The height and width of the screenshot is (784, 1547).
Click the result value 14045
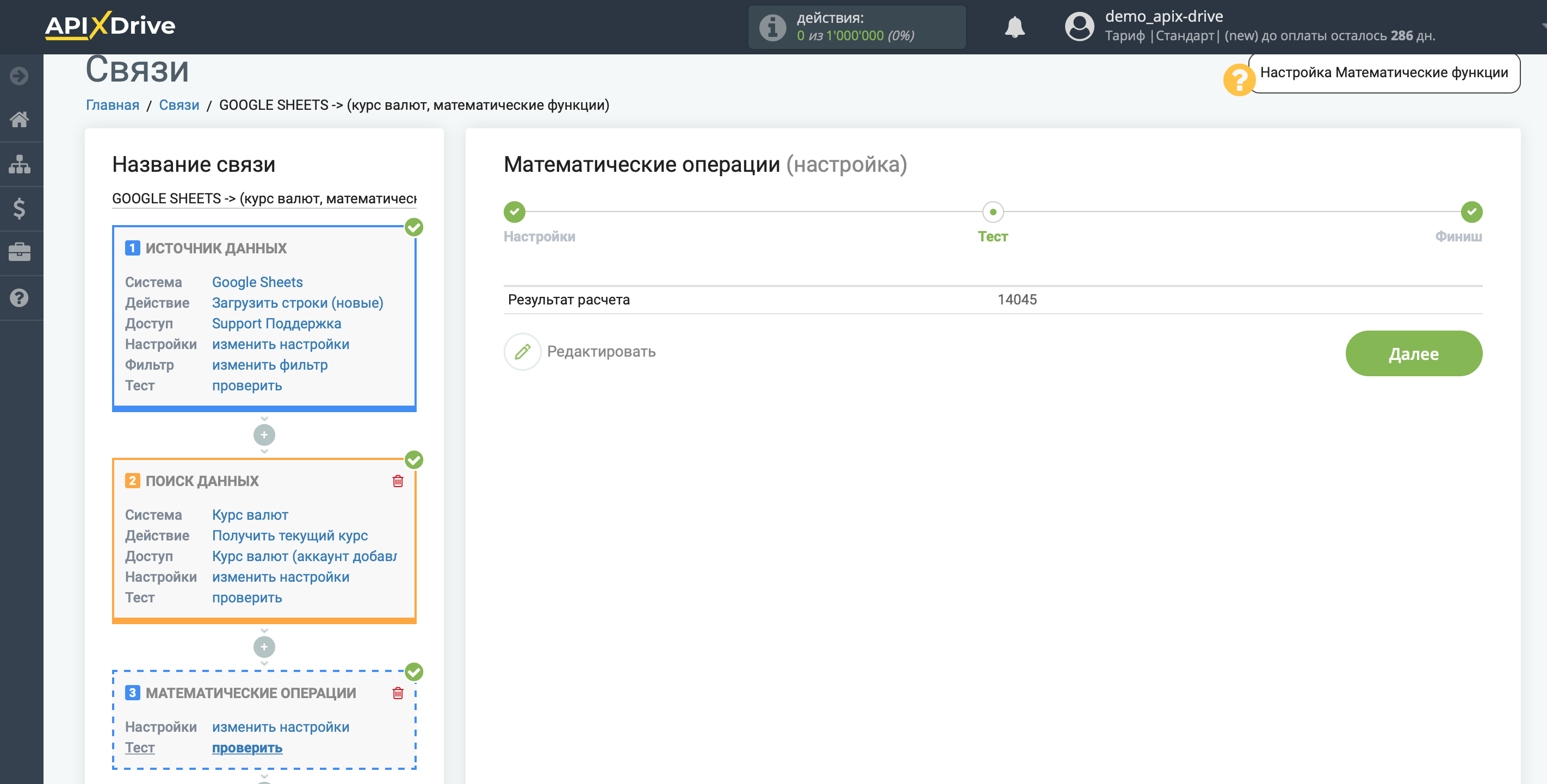tap(1017, 300)
